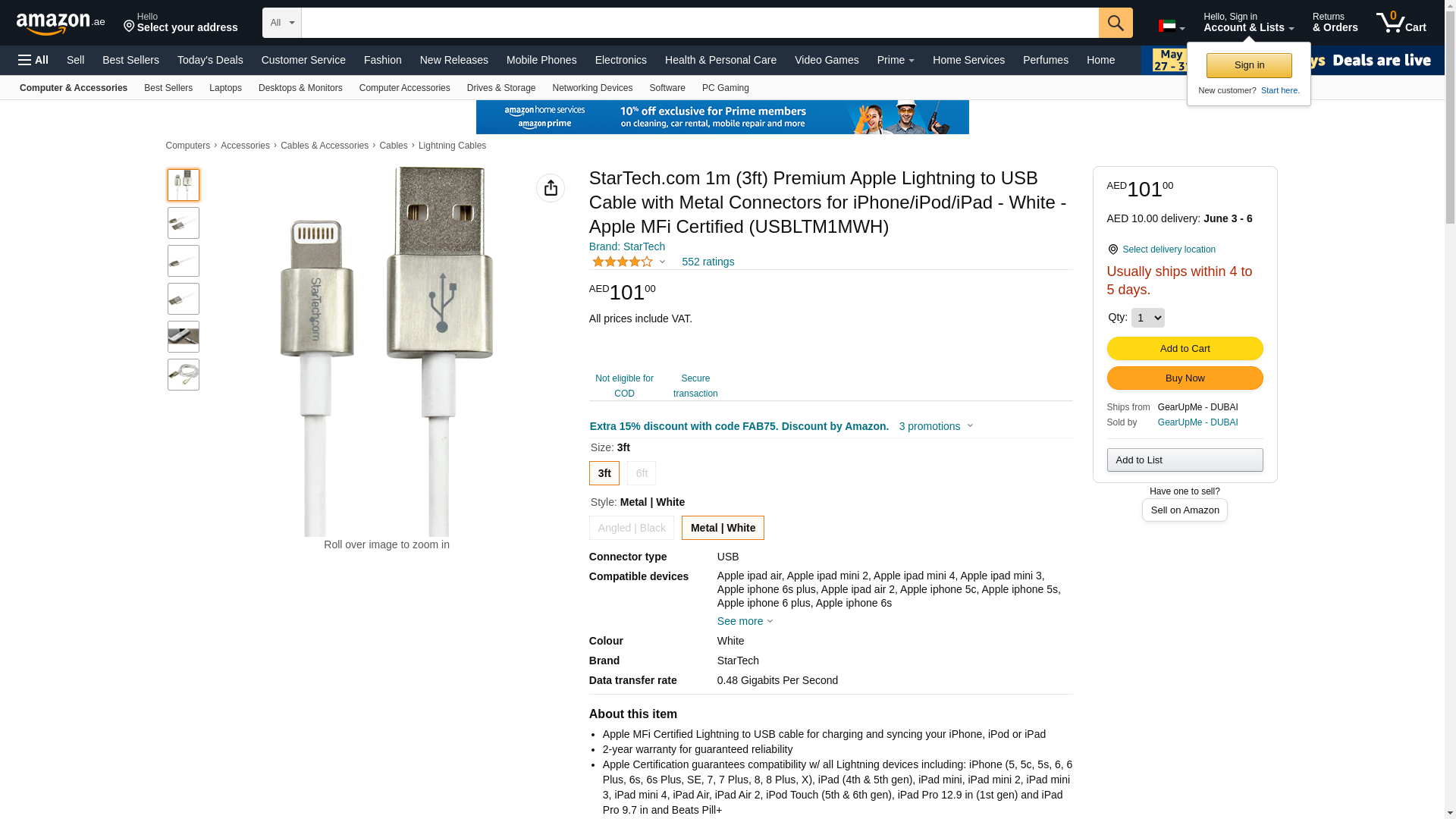Open the quantity dropdown
Image resolution: width=1456 pixels, height=819 pixels.
pyautogui.click(x=1147, y=318)
